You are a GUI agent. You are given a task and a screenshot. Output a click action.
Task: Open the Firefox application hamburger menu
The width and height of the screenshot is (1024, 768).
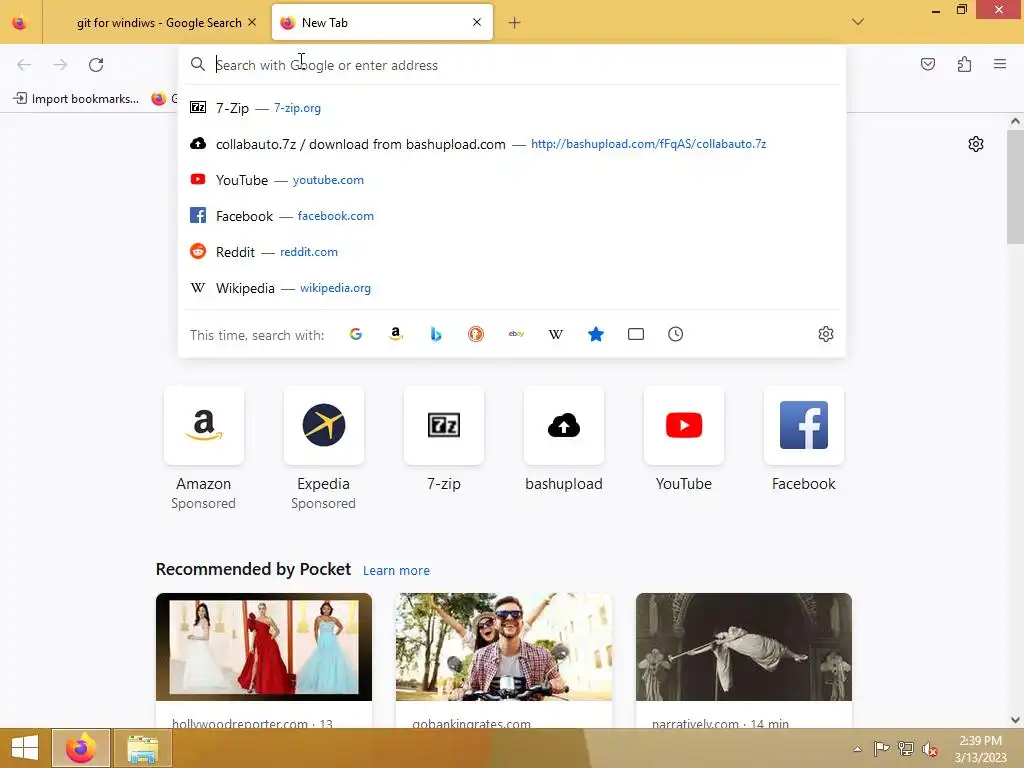(1000, 64)
